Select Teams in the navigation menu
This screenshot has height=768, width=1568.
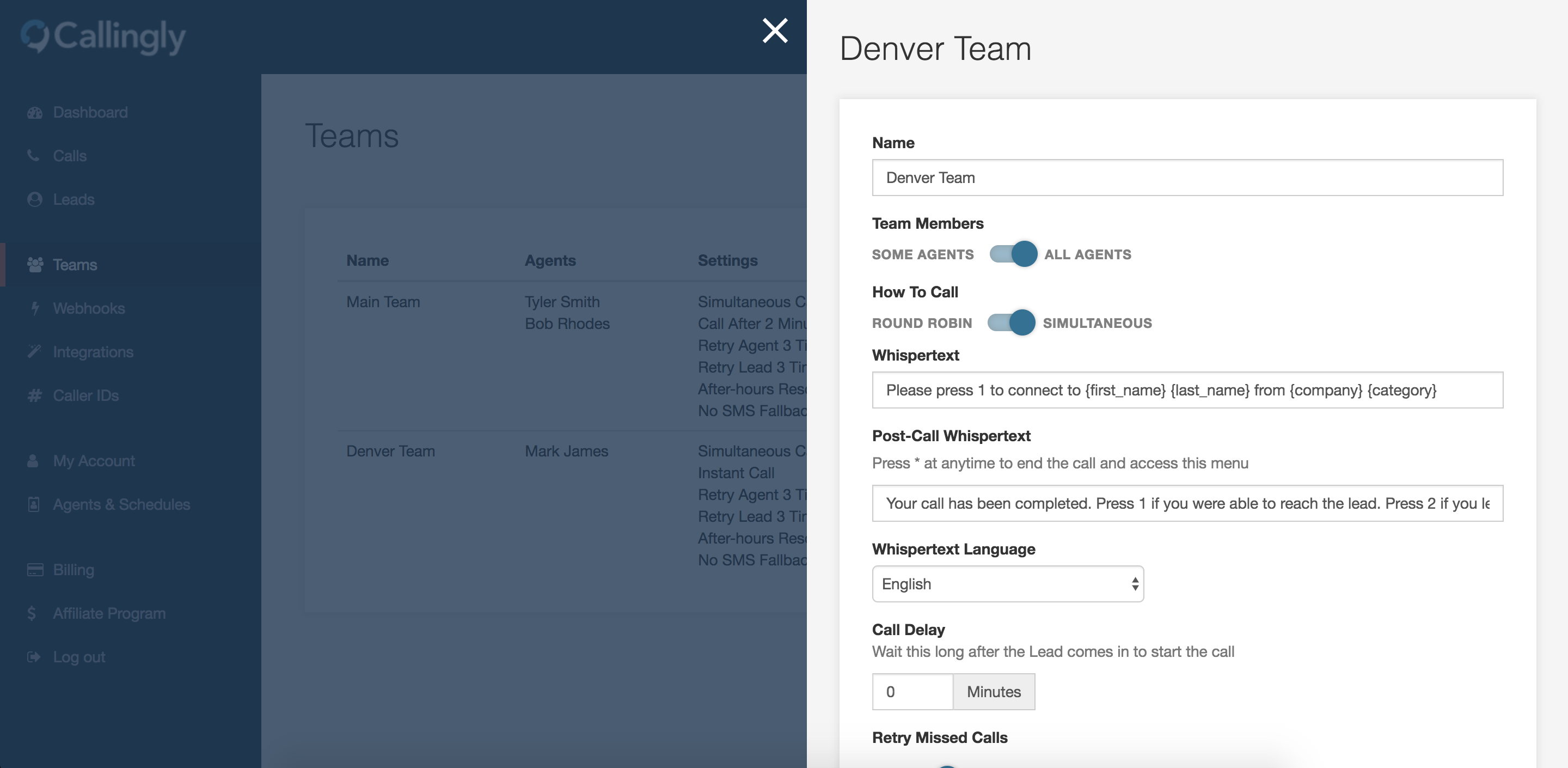[x=75, y=265]
